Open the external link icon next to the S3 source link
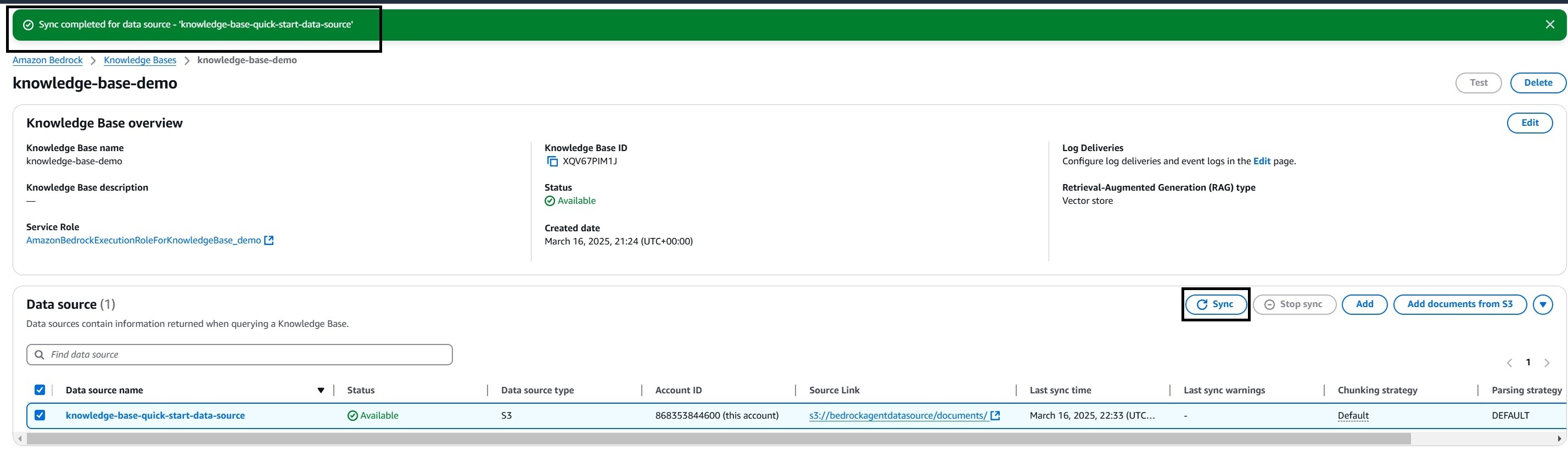Viewport: 1568px width, 456px height. (995, 416)
